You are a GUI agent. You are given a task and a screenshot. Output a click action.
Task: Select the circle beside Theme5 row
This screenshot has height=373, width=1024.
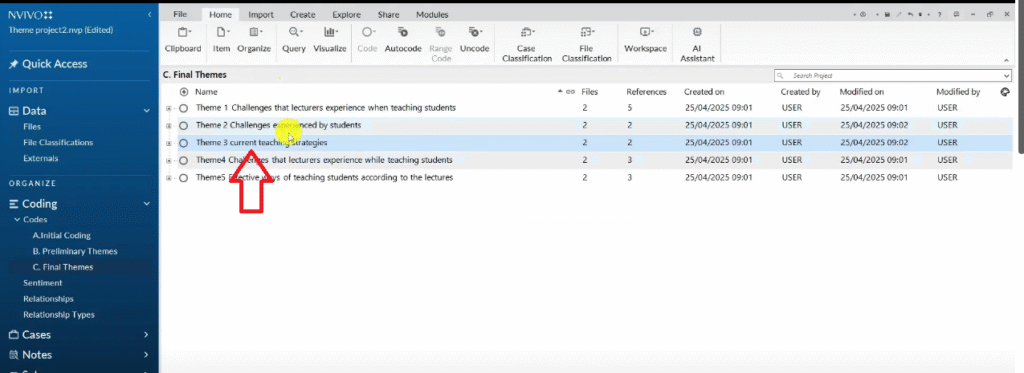click(184, 178)
